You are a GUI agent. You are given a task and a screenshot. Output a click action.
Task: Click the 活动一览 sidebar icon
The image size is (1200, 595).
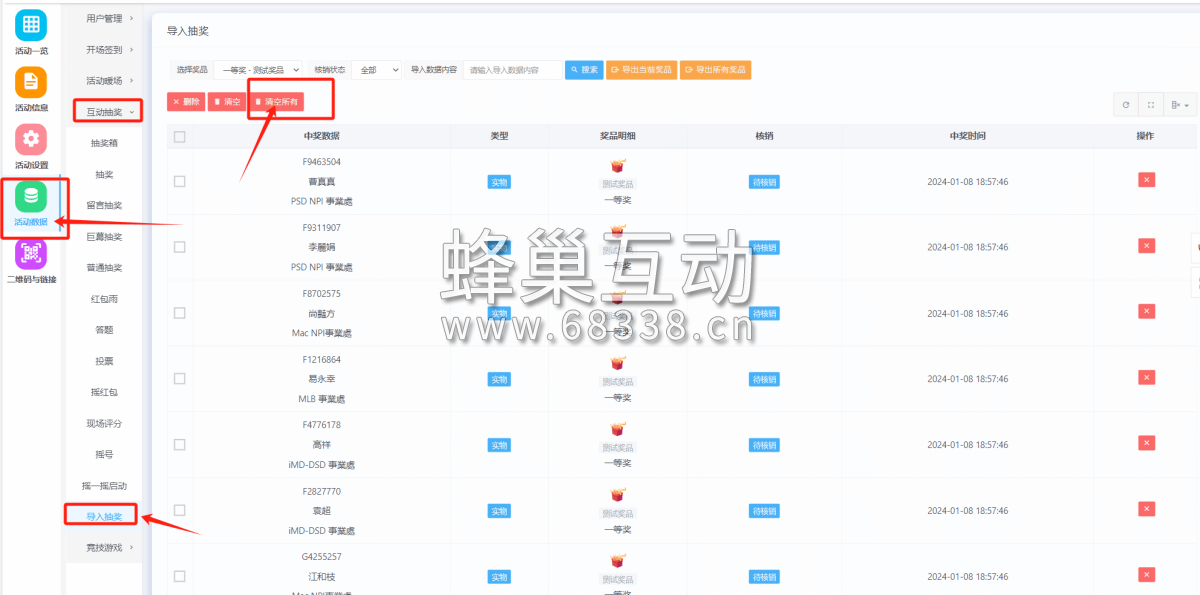(x=32, y=27)
